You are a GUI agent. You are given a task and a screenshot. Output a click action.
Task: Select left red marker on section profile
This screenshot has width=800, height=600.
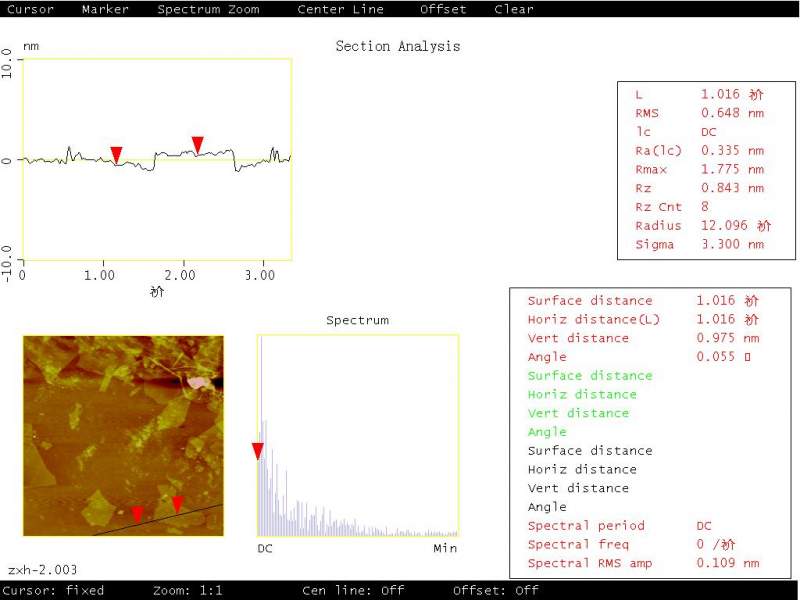(116, 155)
